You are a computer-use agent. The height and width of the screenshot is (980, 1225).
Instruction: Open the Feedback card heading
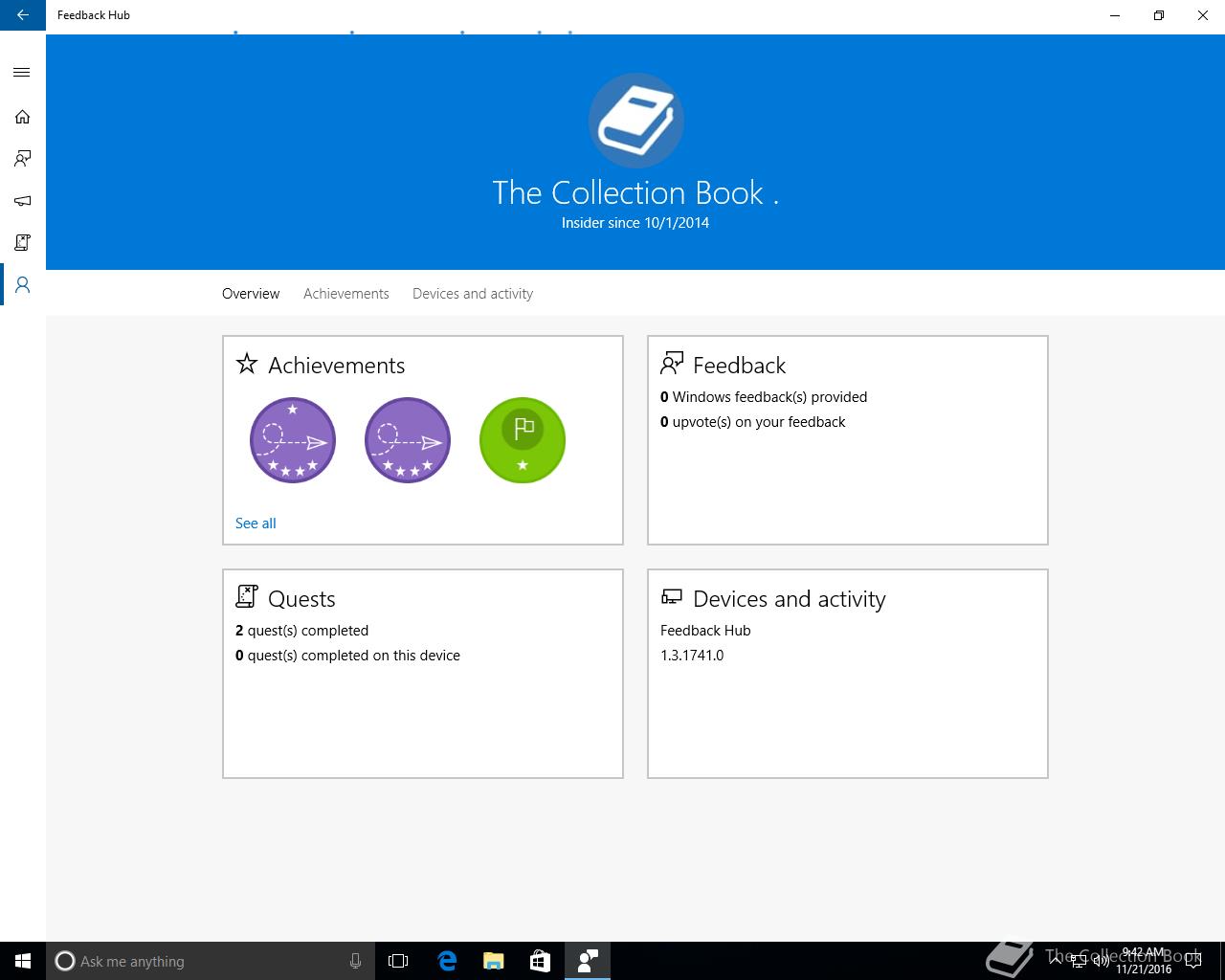pos(739,366)
